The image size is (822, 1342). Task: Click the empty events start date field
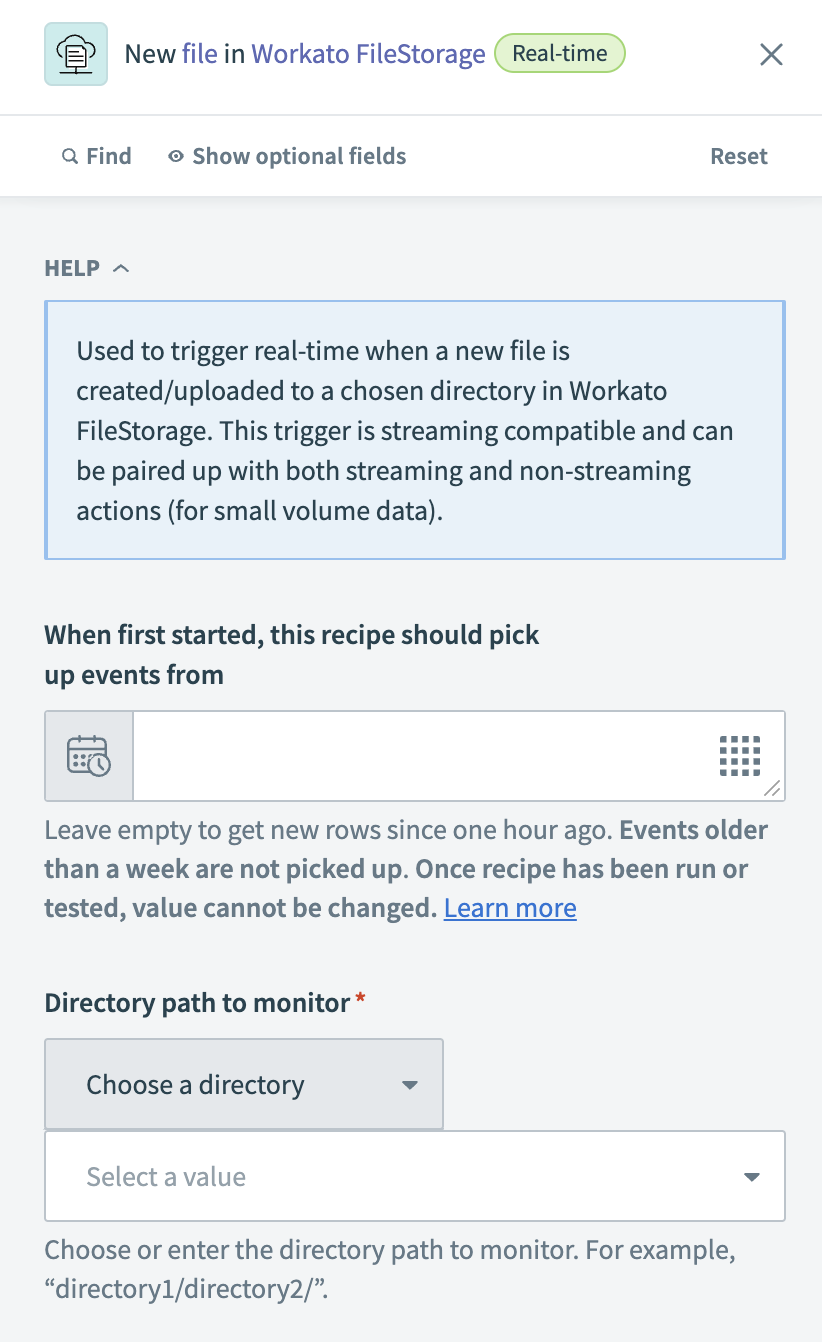[x=430, y=756]
